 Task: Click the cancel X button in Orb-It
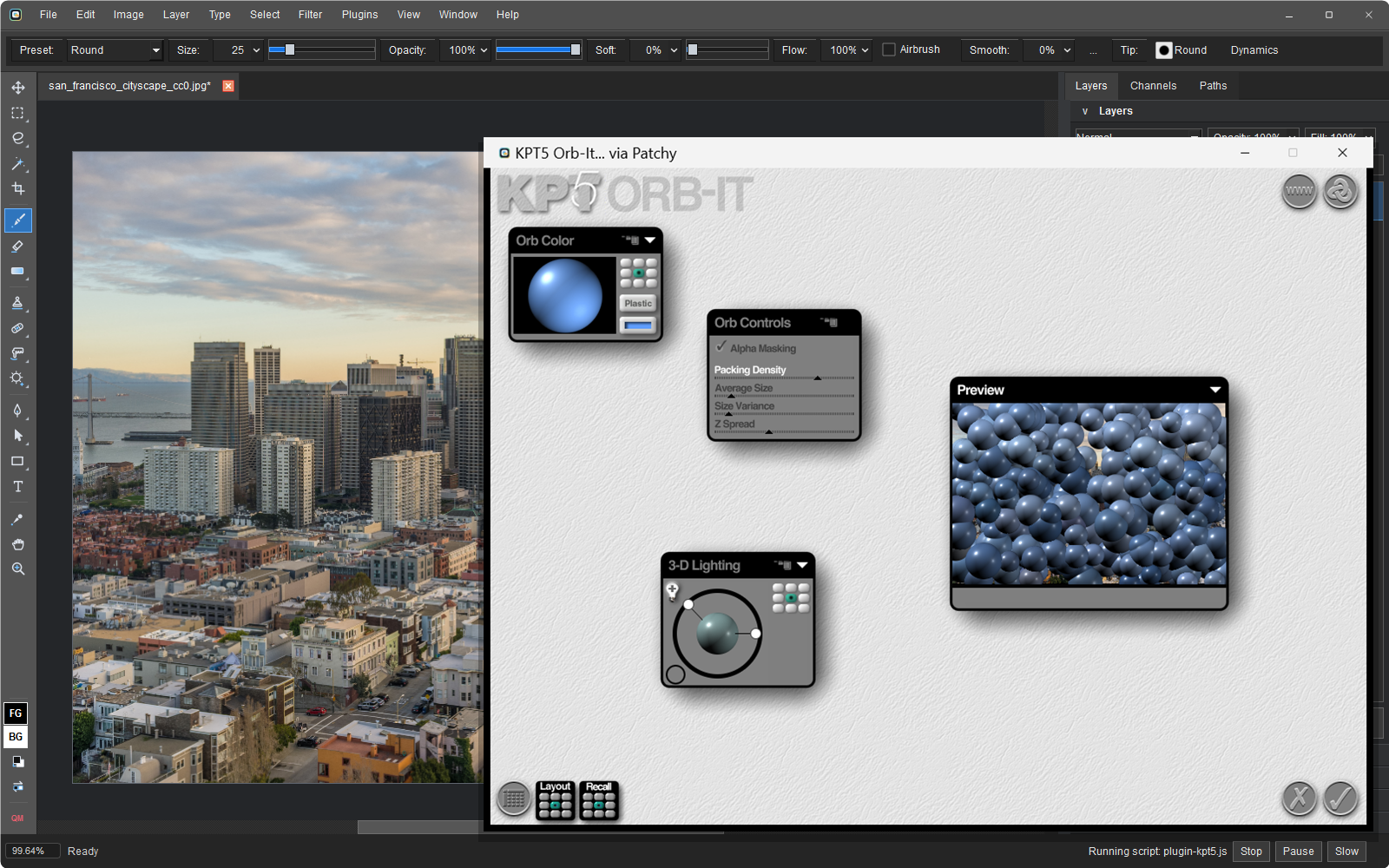[1299, 798]
